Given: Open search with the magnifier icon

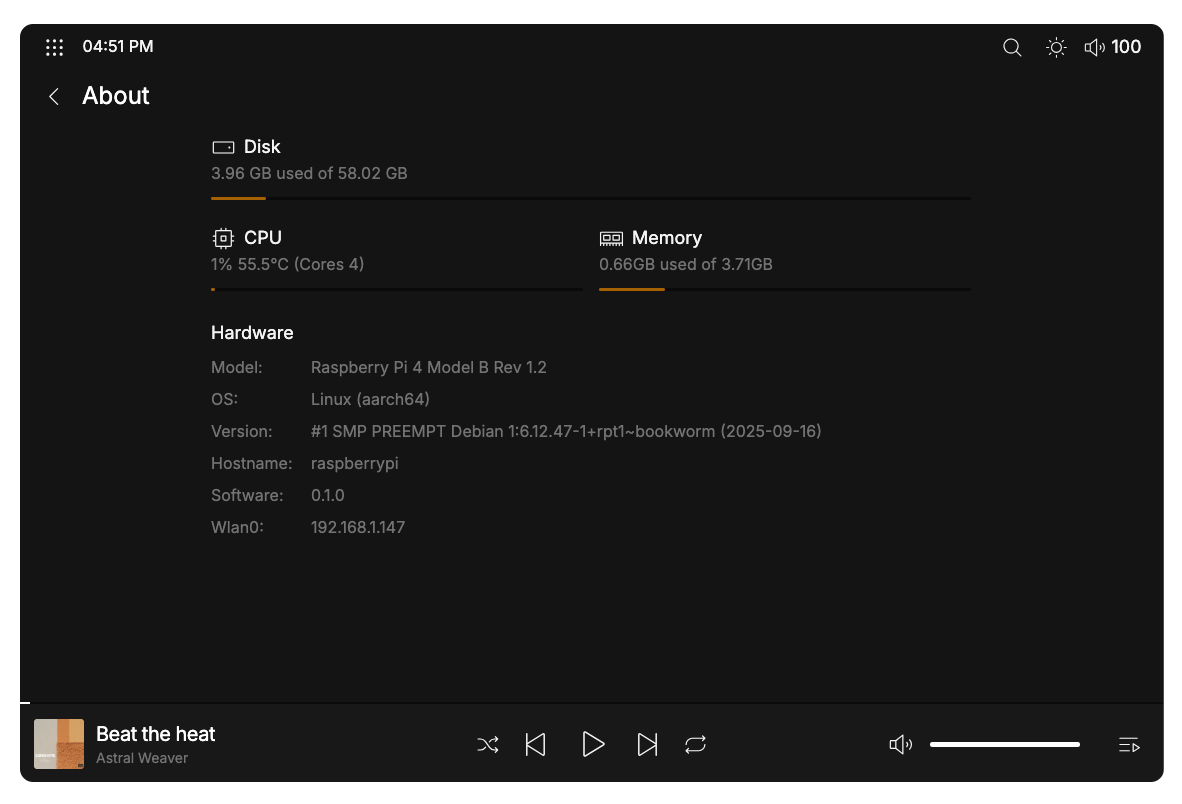Looking at the screenshot, I should [x=1012, y=47].
